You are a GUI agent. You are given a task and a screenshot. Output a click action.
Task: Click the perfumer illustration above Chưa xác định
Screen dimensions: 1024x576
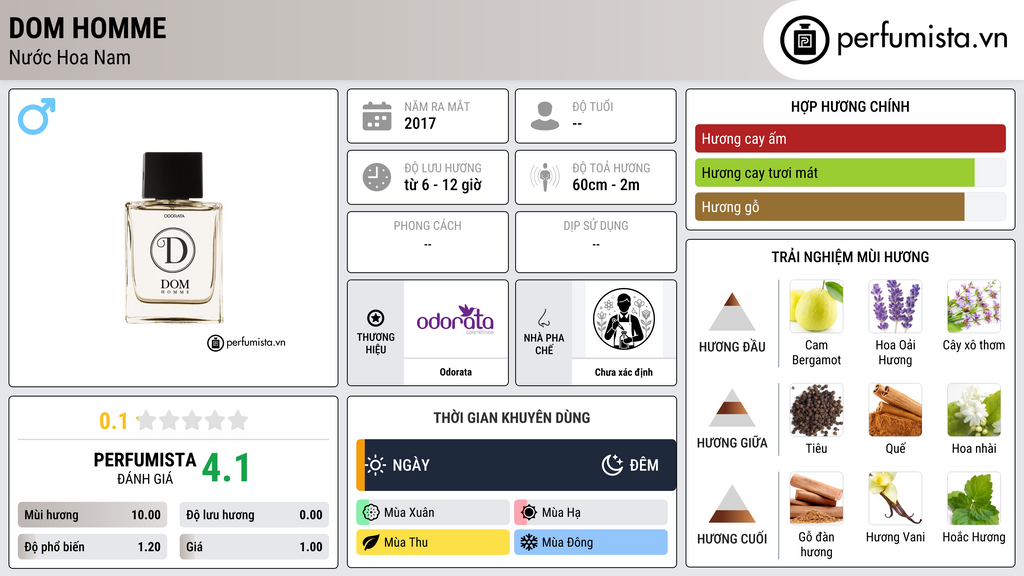click(x=624, y=319)
